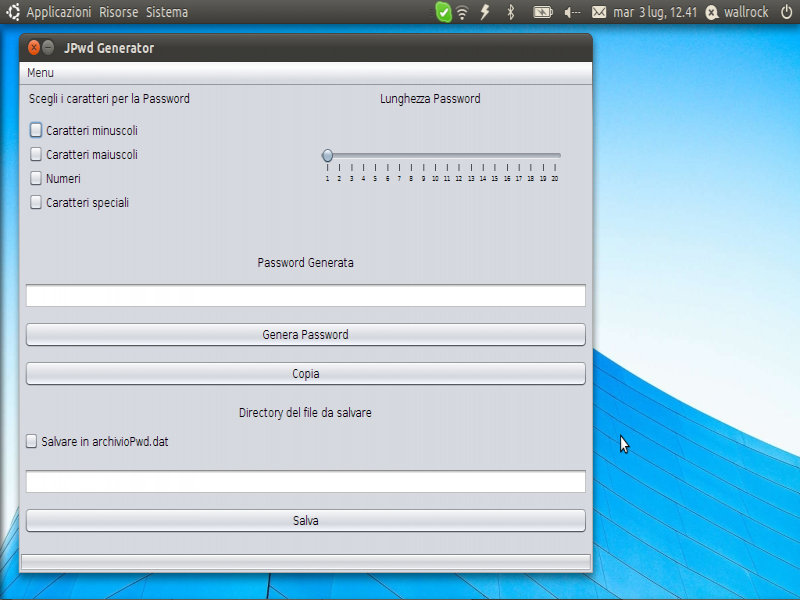Open the Sistema menu
The width and height of the screenshot is (800, 600).
point(167,12)
